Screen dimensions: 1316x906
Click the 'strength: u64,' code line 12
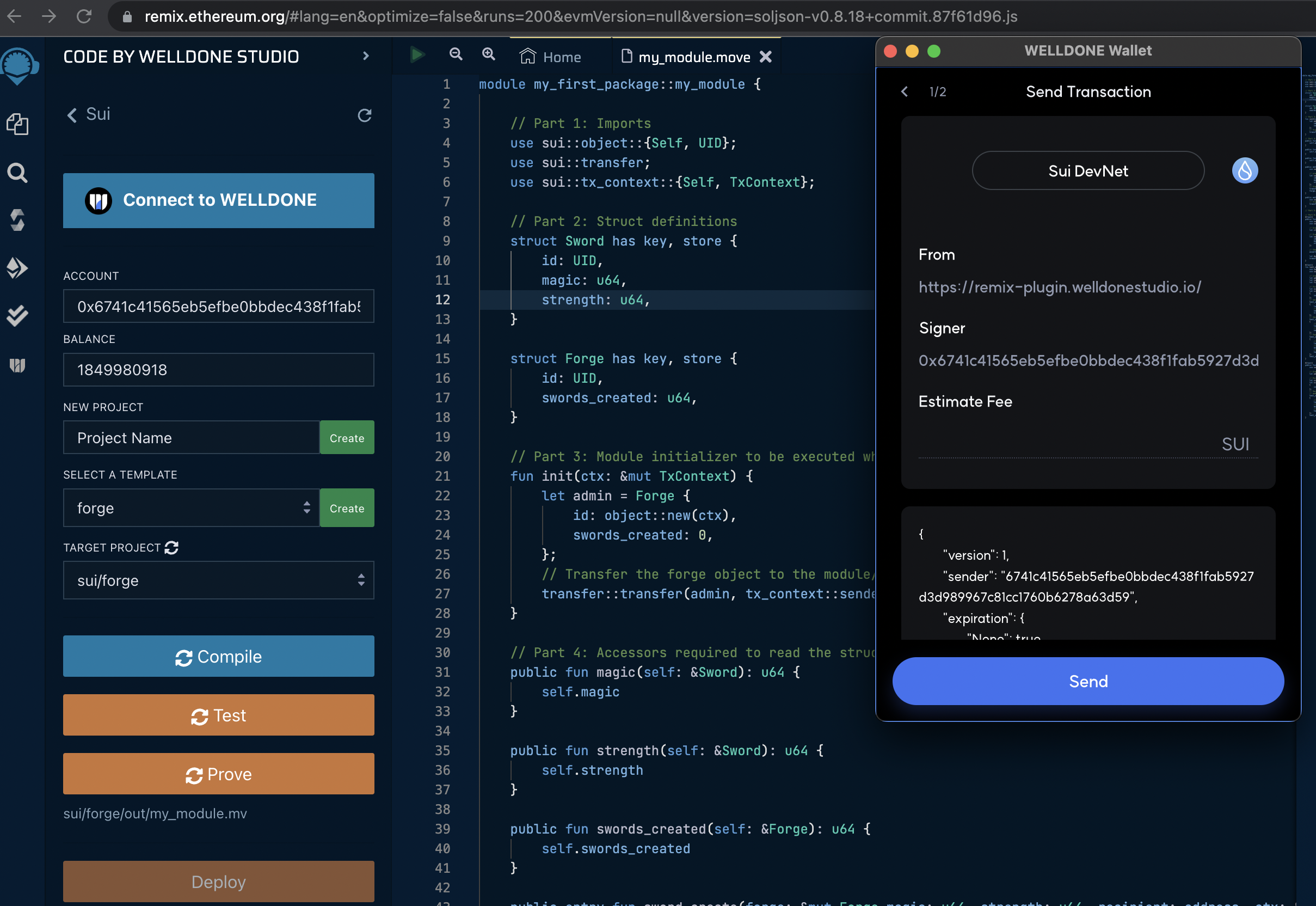[595, 299]
